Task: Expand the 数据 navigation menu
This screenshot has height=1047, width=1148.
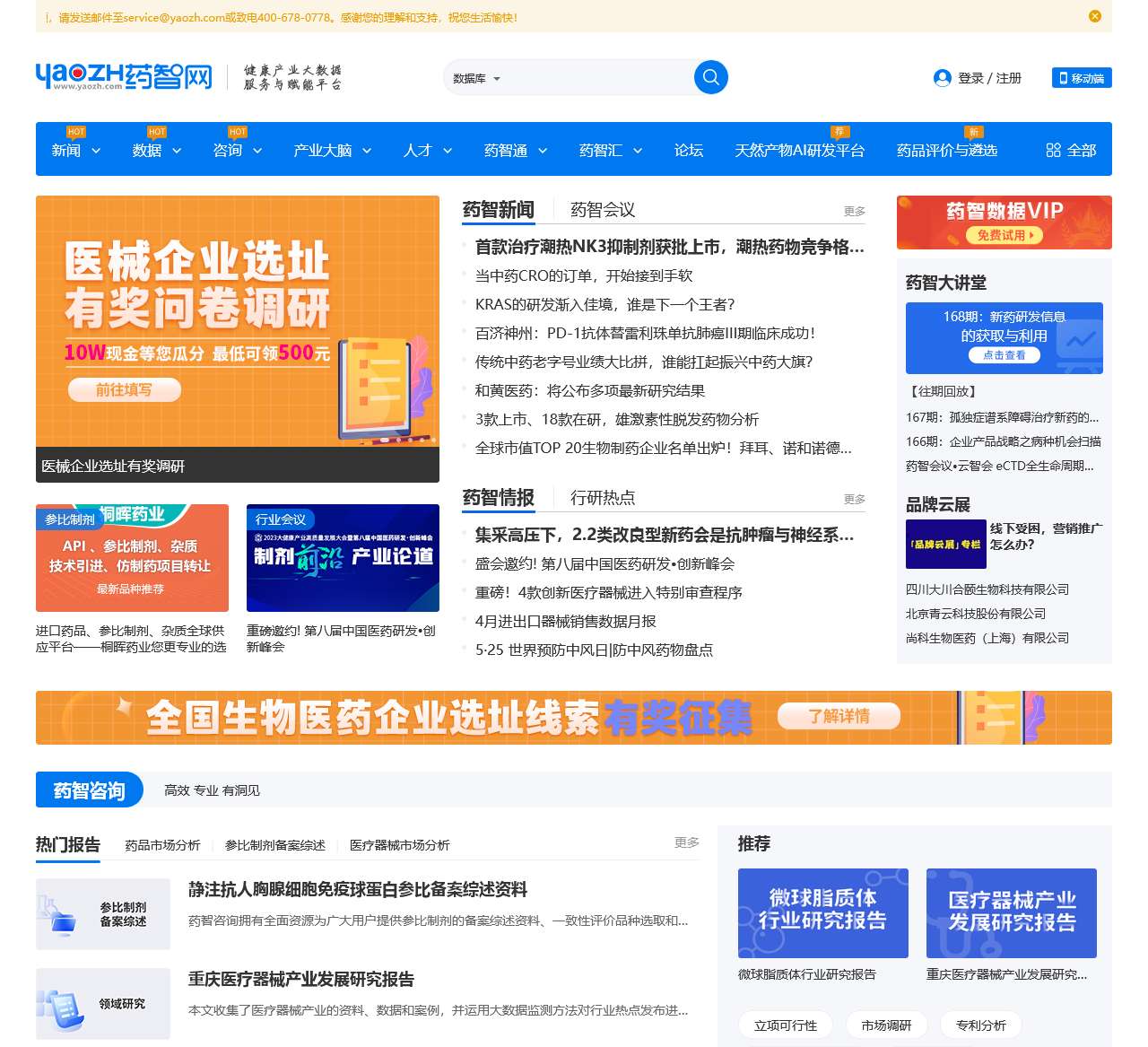Action: (x=157, y=150)
